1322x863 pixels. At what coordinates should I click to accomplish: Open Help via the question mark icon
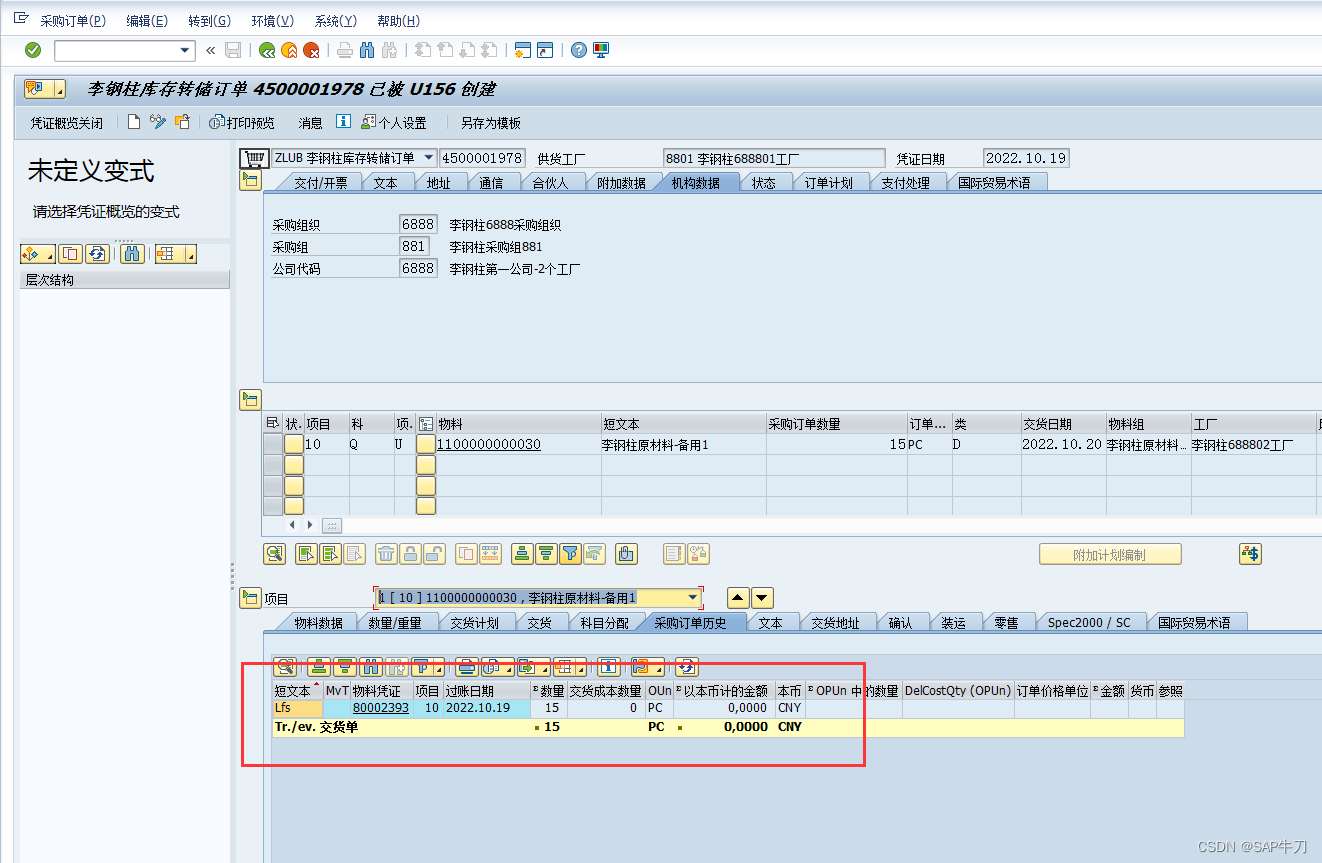[578, 50]
